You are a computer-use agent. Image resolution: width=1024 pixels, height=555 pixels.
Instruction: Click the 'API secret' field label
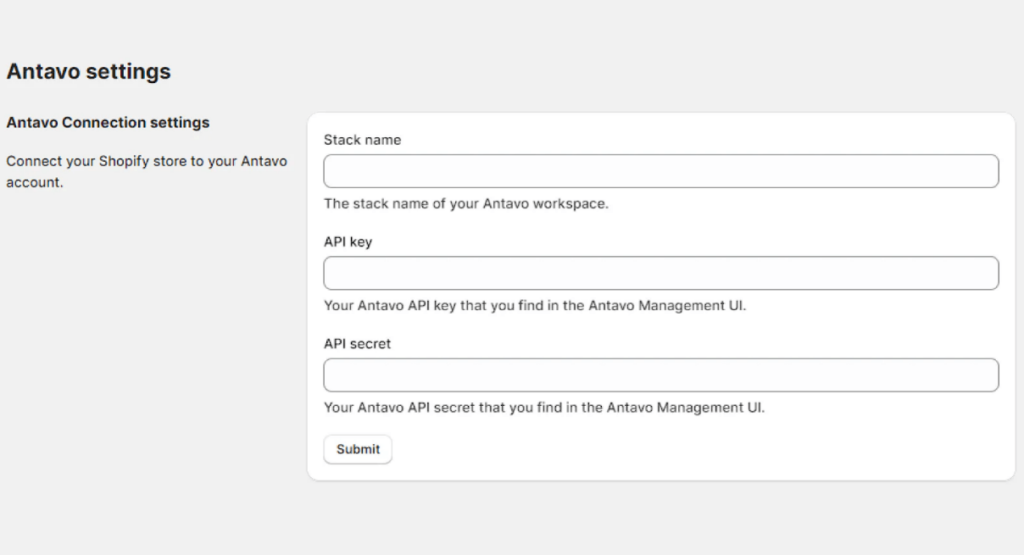tap(357, 343)
